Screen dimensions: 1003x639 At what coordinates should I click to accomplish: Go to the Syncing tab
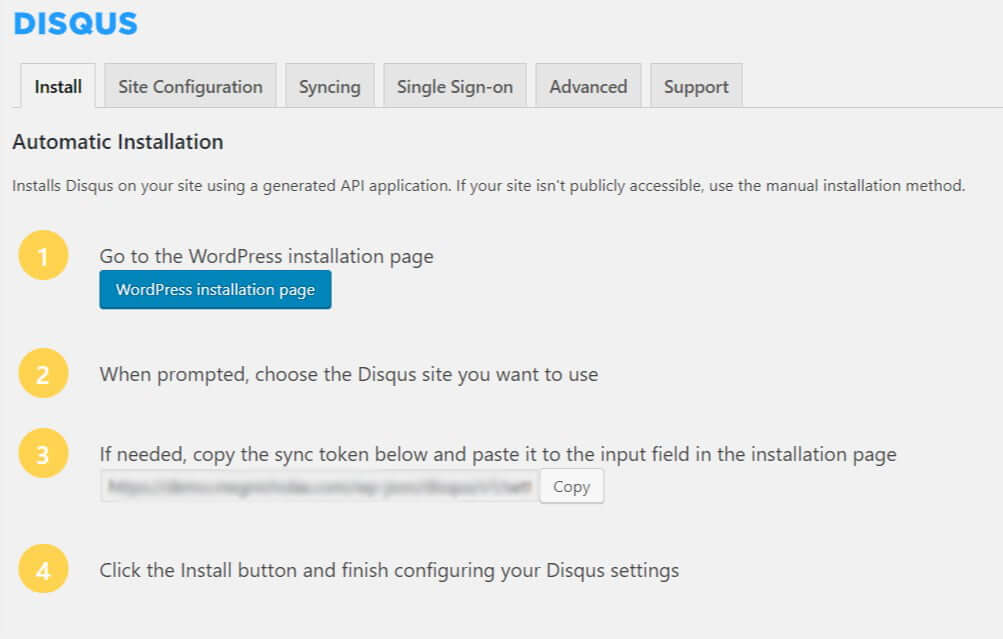(329, 86)
